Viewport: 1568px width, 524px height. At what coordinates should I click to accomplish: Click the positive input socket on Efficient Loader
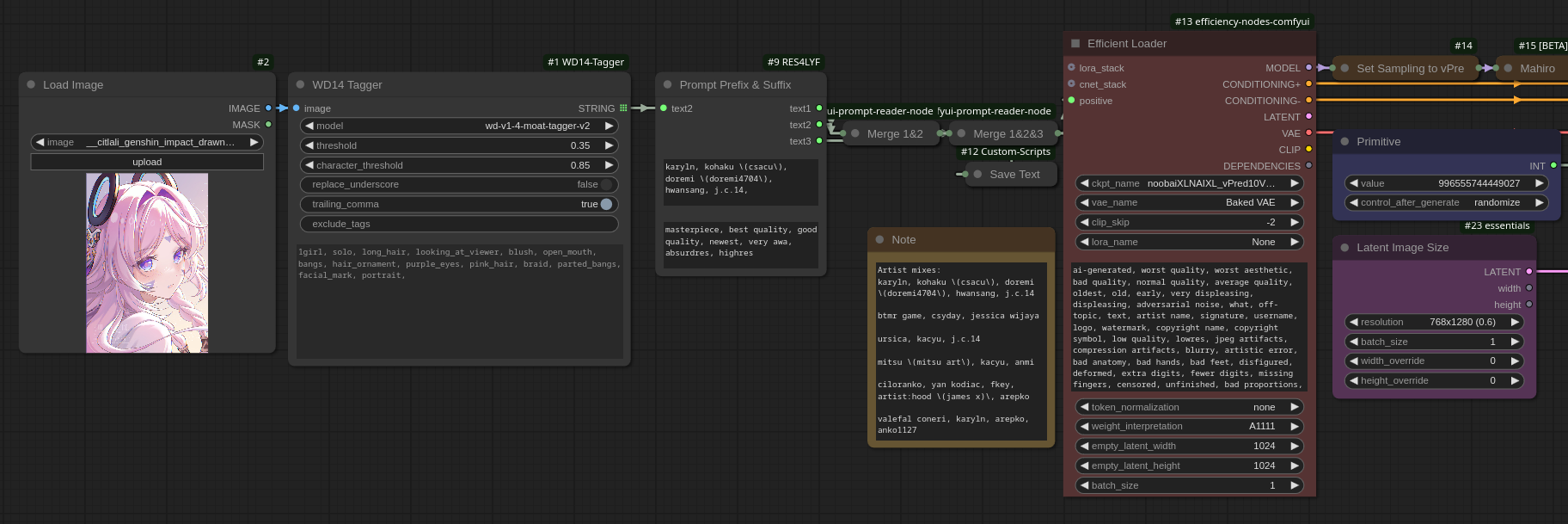(x=1071, y=101)
